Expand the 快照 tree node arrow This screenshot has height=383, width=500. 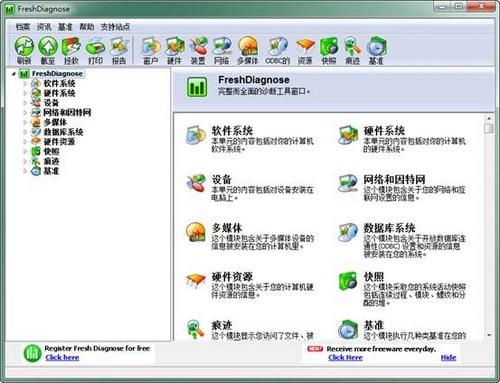pos(25,151)
